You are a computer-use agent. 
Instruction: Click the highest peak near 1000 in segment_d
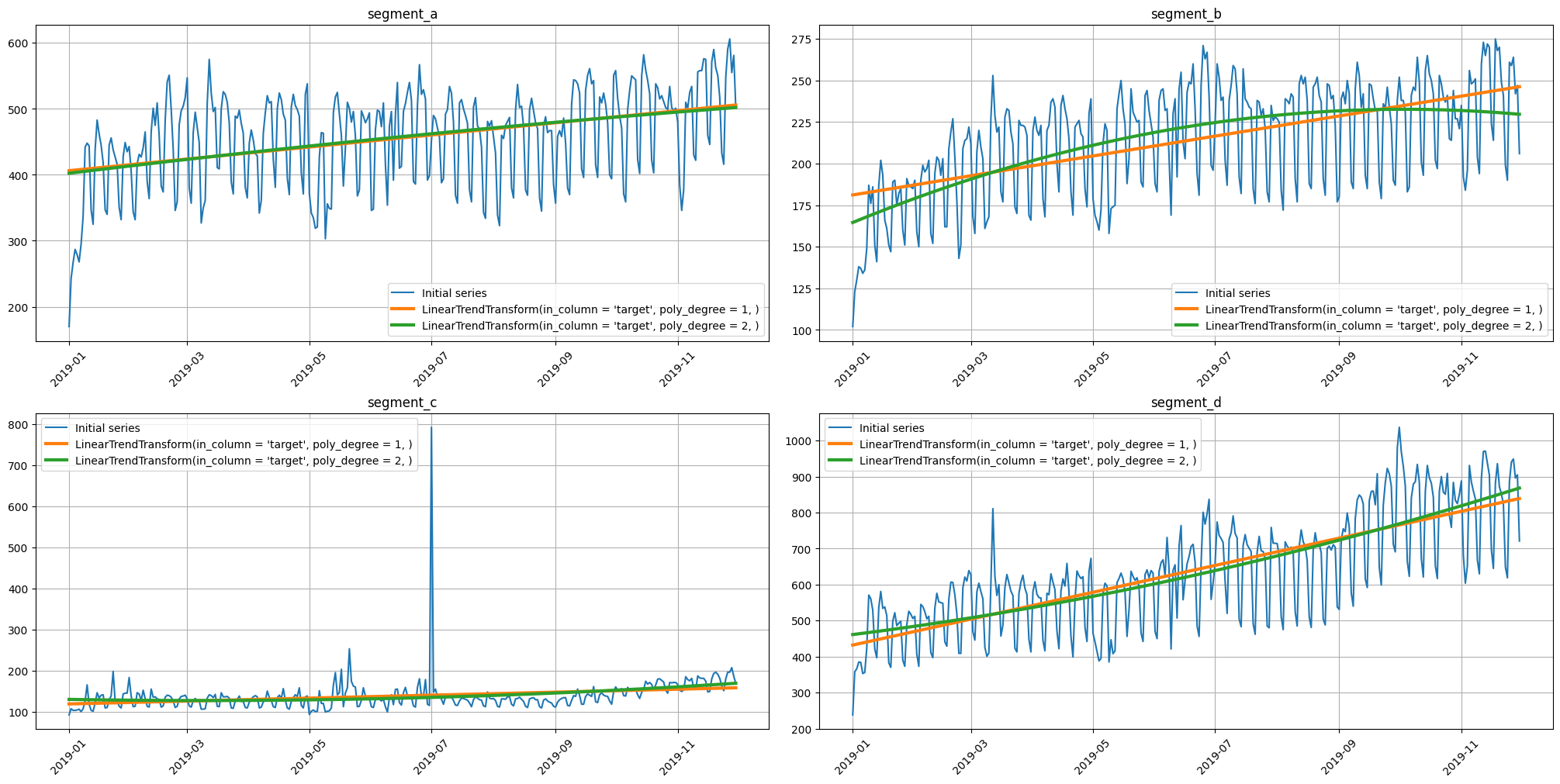point(1399,428)
